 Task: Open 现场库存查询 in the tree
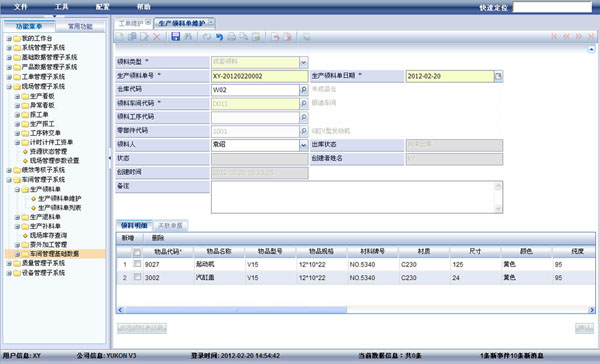click(48, 235)
